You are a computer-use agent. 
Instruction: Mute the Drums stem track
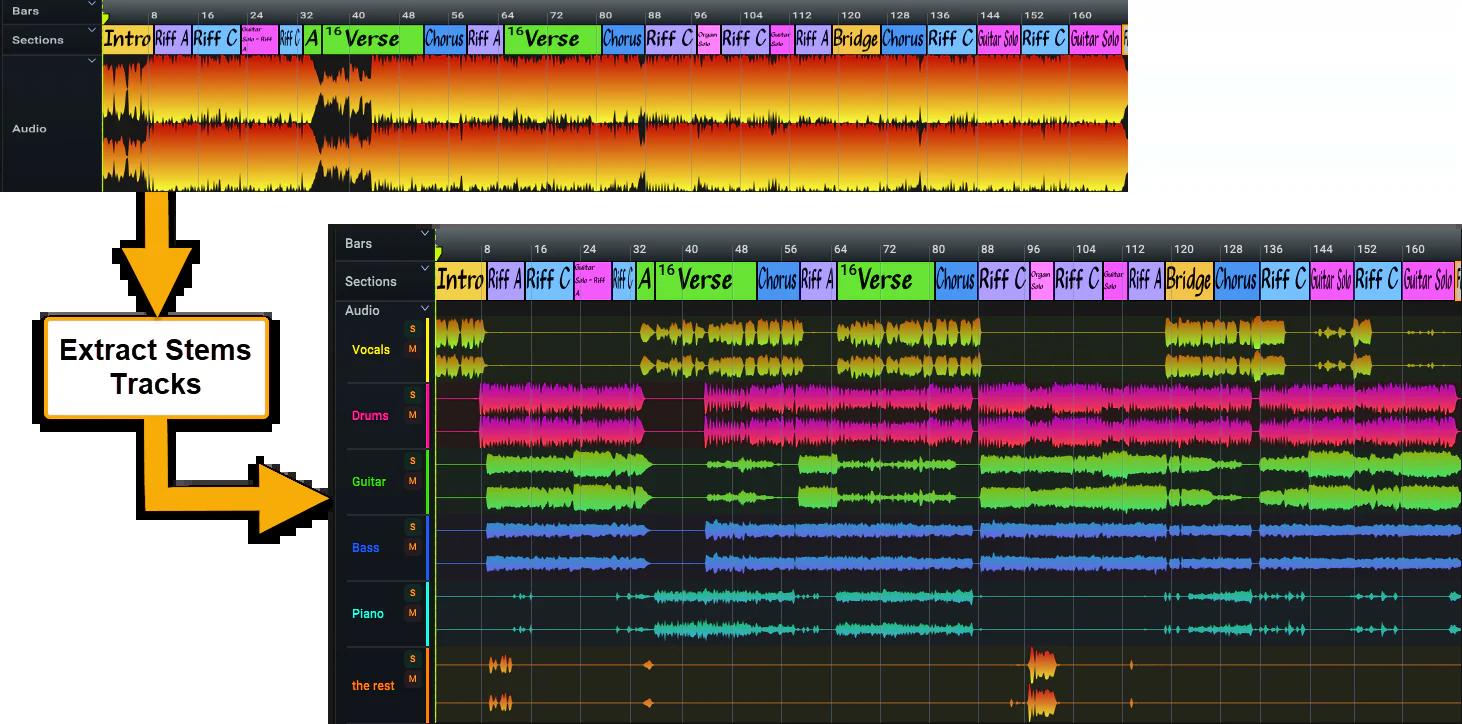point(412,415)
